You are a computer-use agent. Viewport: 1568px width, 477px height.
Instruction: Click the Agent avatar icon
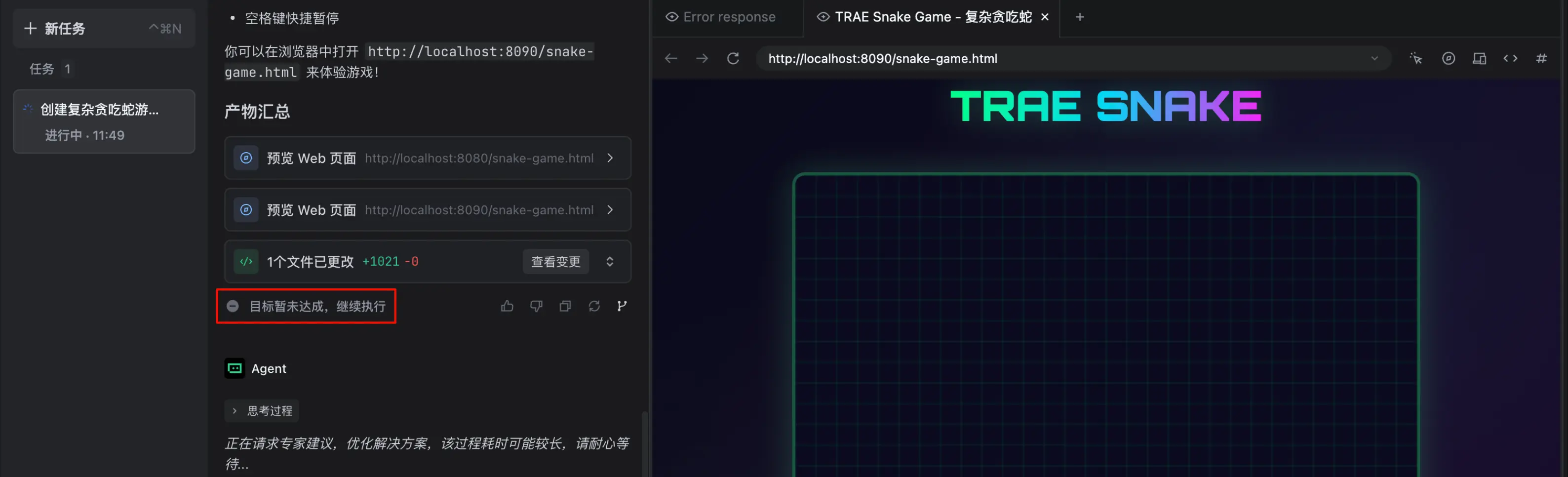pos(235,368)
